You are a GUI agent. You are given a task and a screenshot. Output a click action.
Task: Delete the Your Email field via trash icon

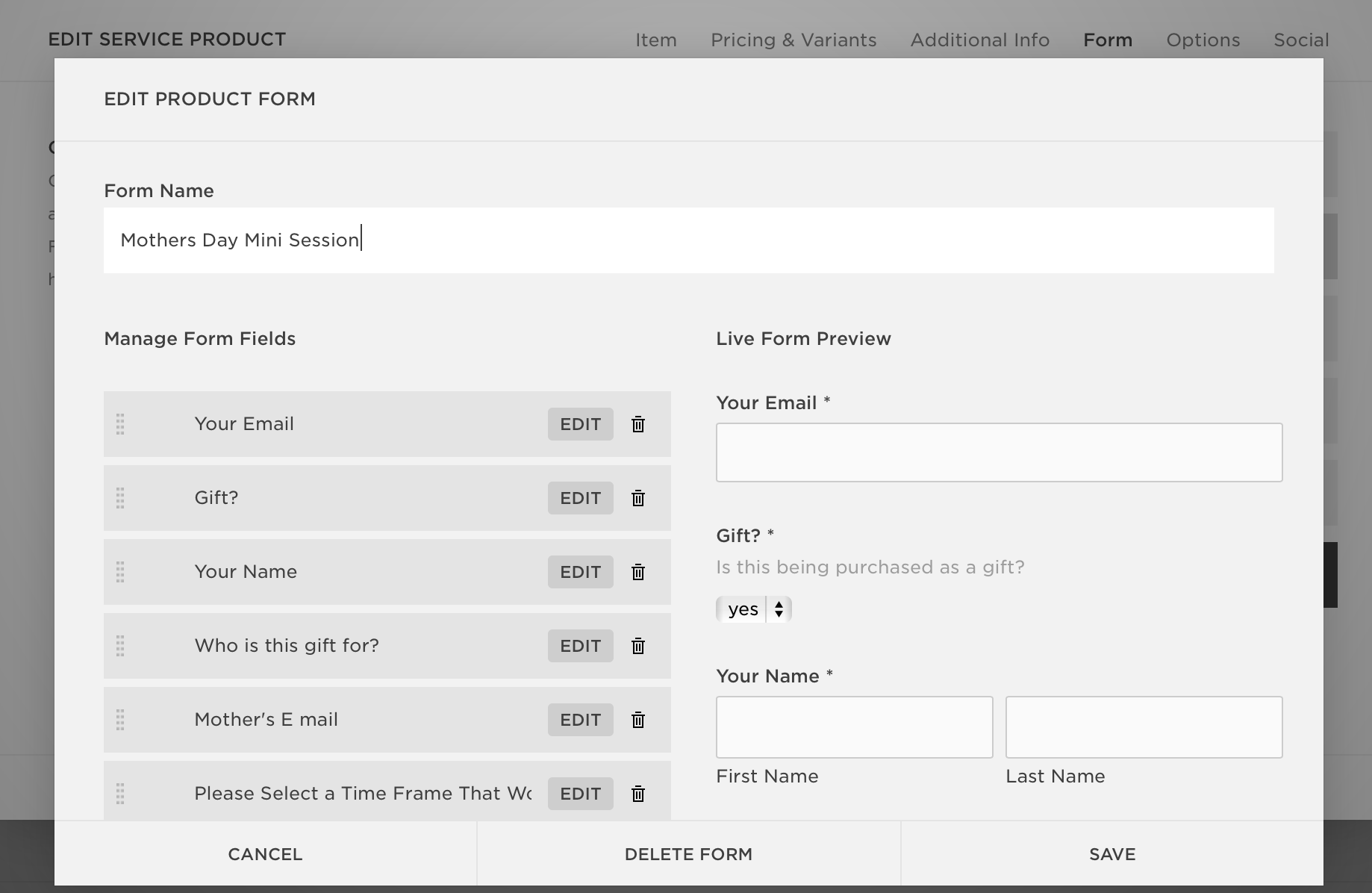[x=638, y=424]
